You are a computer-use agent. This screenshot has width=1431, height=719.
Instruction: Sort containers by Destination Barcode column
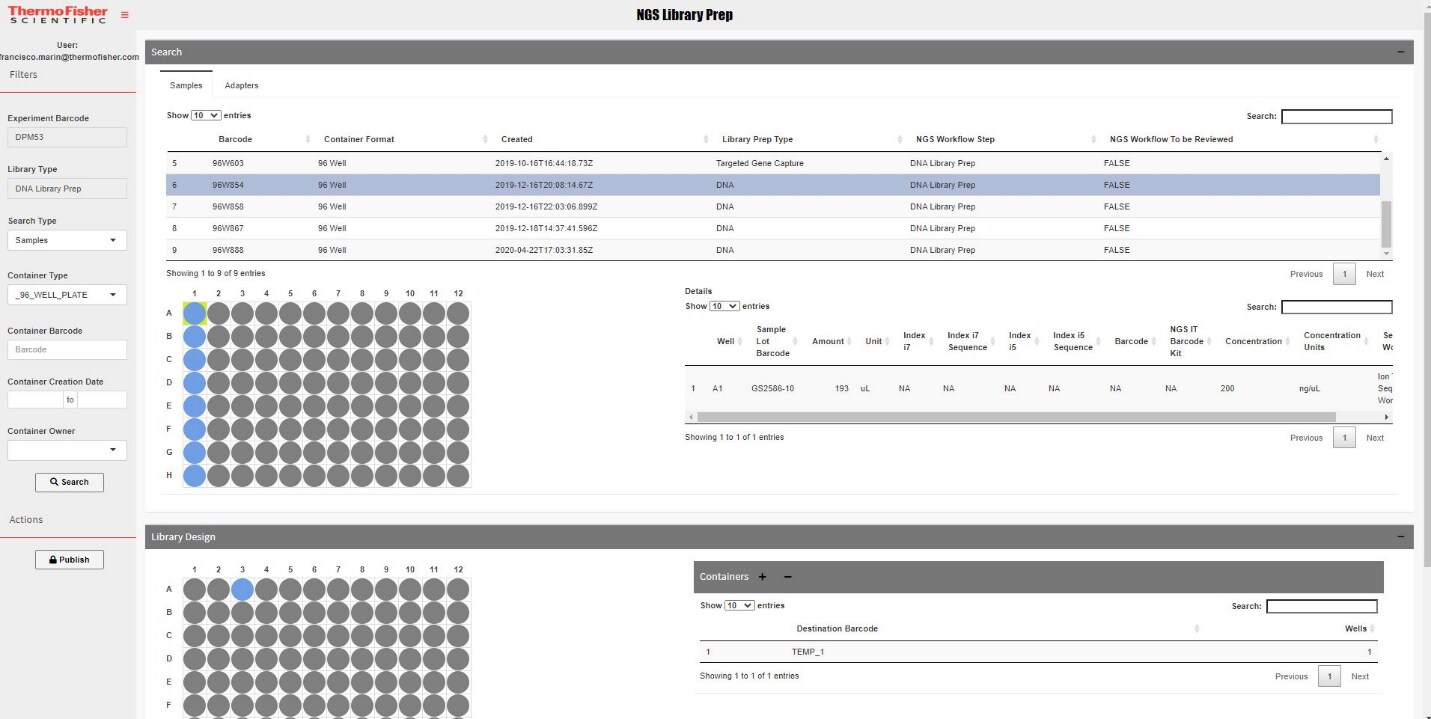(836, 629)
